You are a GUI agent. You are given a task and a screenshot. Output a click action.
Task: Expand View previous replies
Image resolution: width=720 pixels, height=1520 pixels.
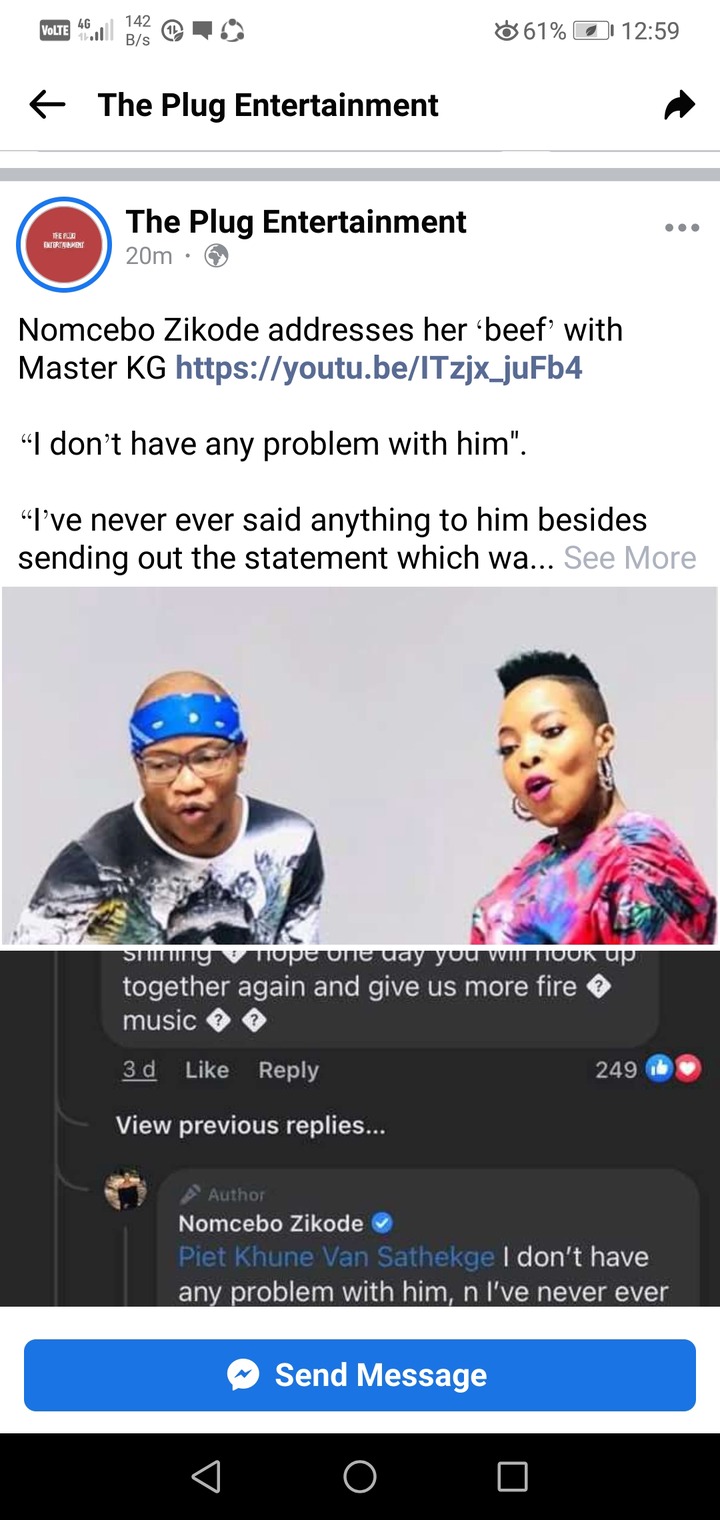pyautogui.click(x=250, y=1125)
